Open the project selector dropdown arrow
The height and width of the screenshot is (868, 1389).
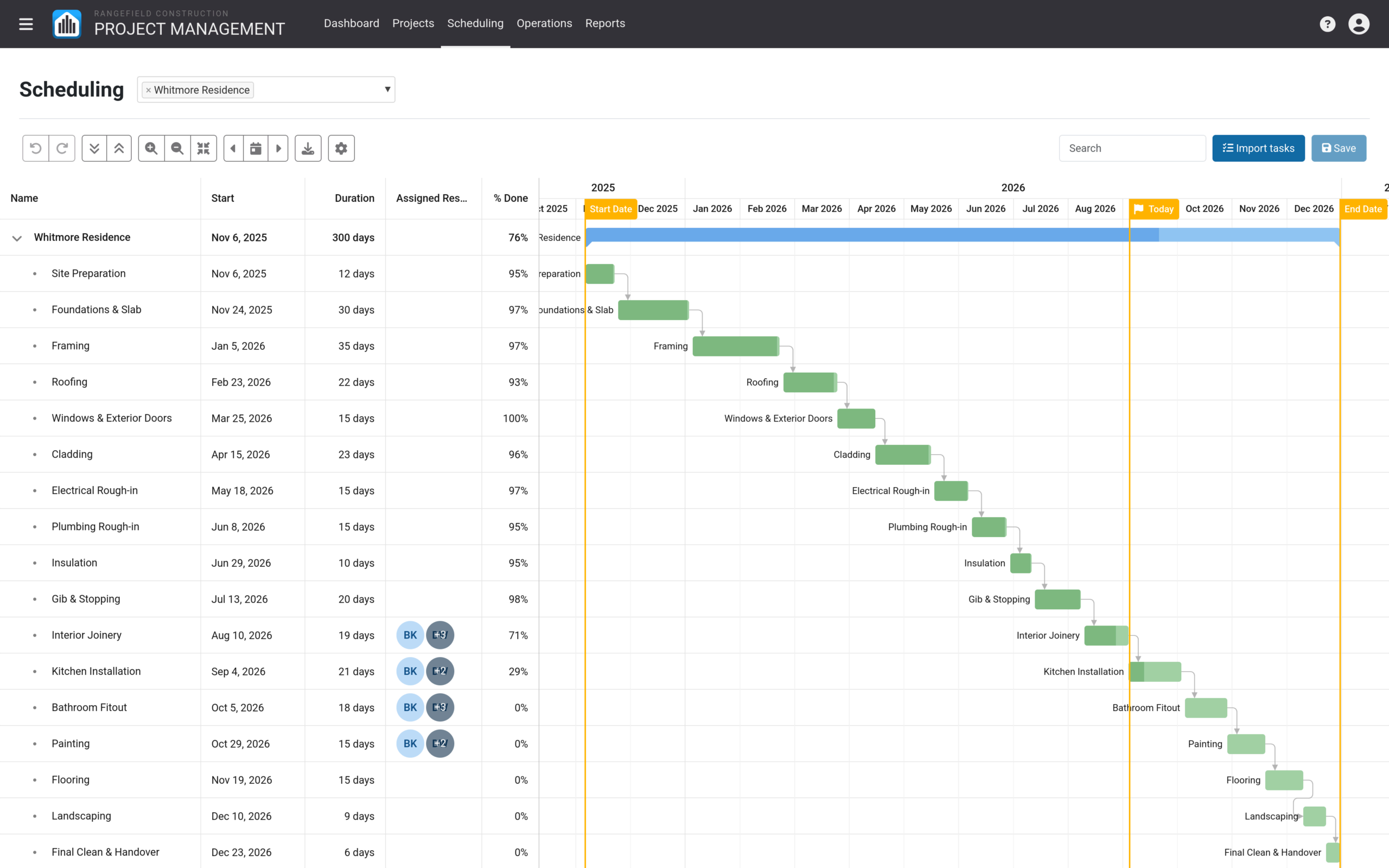[x=387, y=90]
